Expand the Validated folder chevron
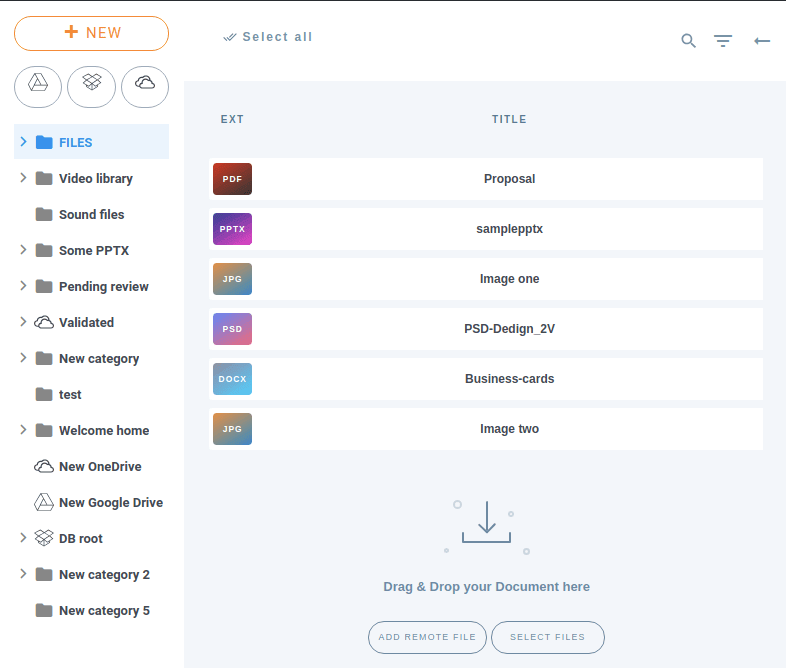786x668 pixels. point(23,322)
